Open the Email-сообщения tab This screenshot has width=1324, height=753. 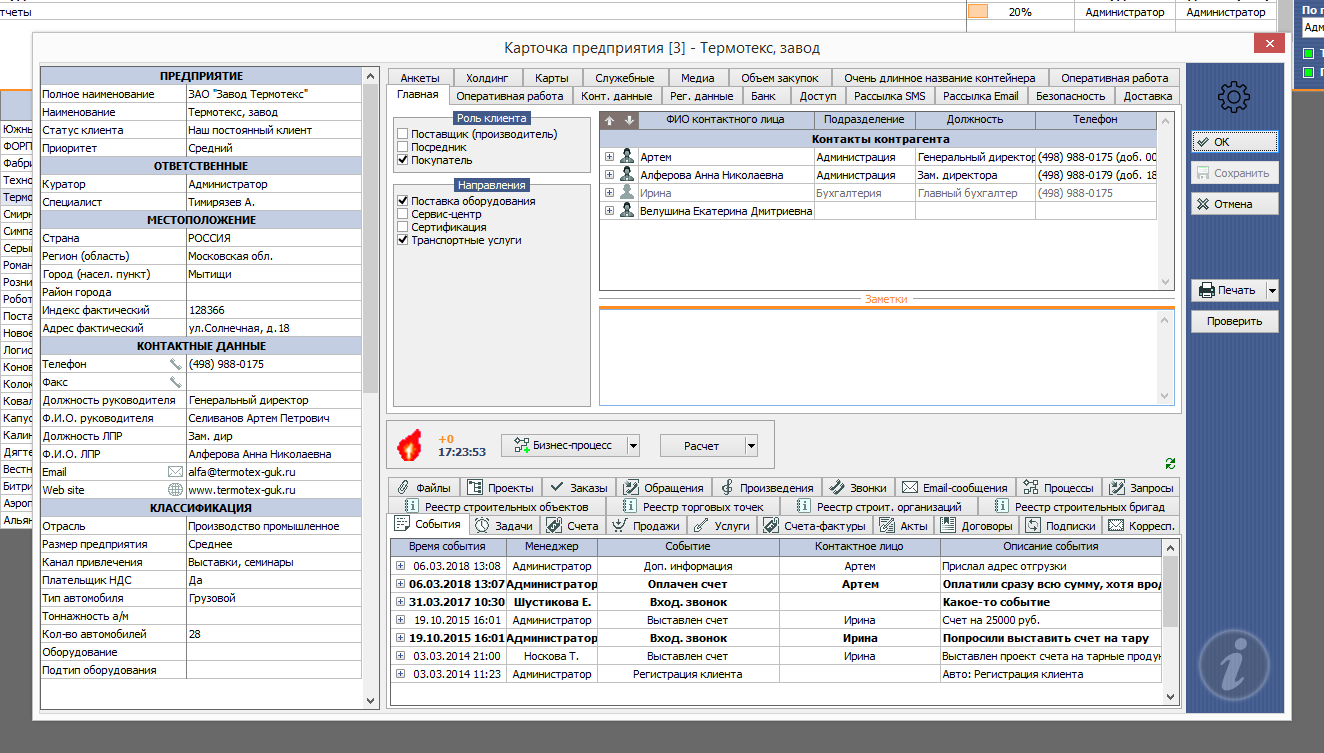click(x=955, y=488)
